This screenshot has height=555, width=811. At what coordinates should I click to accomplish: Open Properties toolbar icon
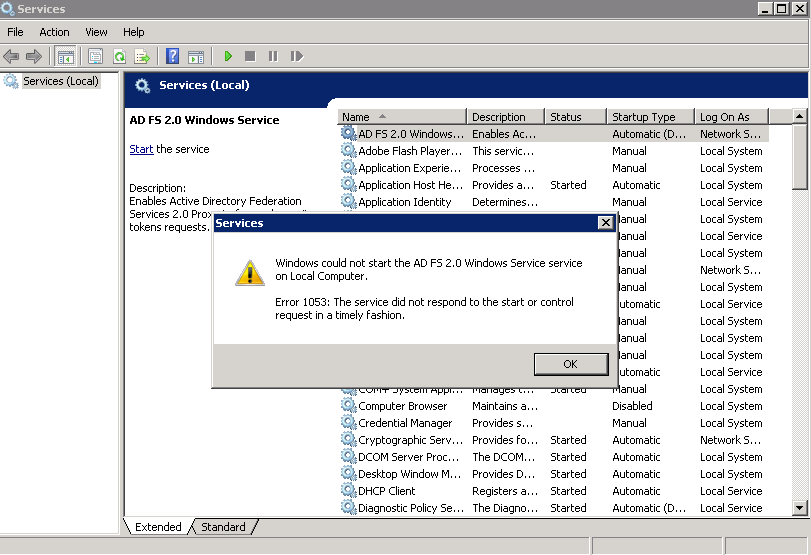95,56
